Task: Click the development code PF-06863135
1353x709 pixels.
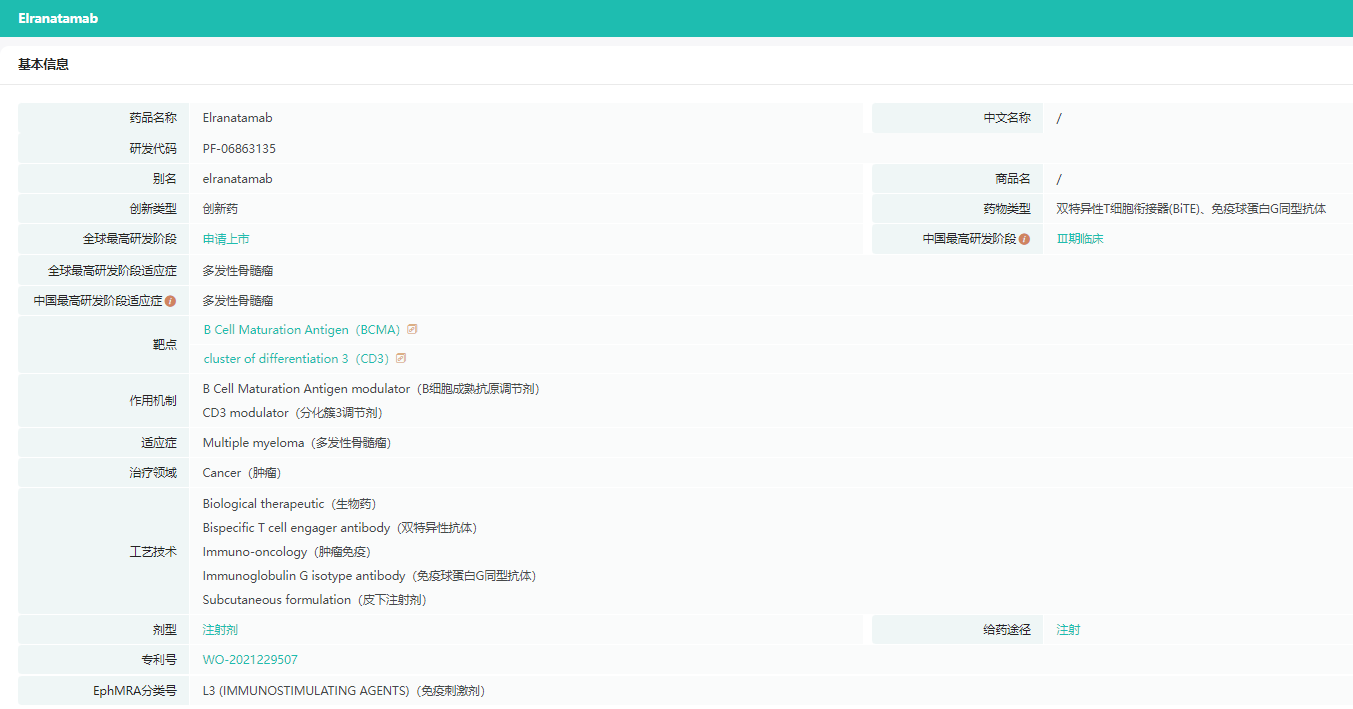Action: tap(239, 149)
